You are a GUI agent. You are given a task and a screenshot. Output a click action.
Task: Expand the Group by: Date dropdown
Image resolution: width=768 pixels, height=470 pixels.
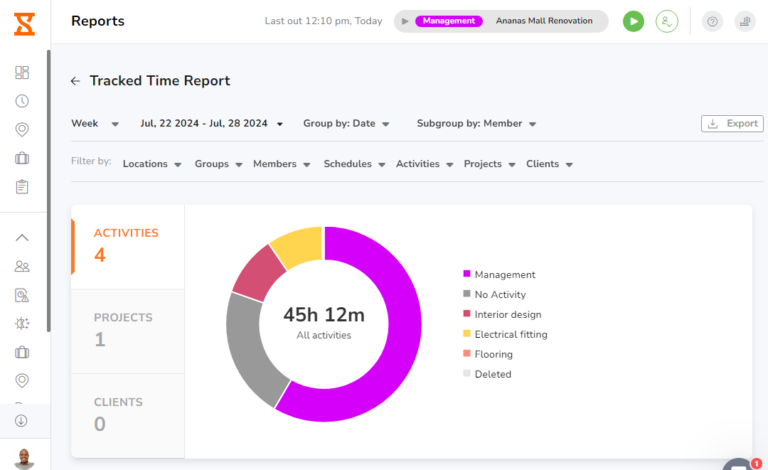point(346,124)
